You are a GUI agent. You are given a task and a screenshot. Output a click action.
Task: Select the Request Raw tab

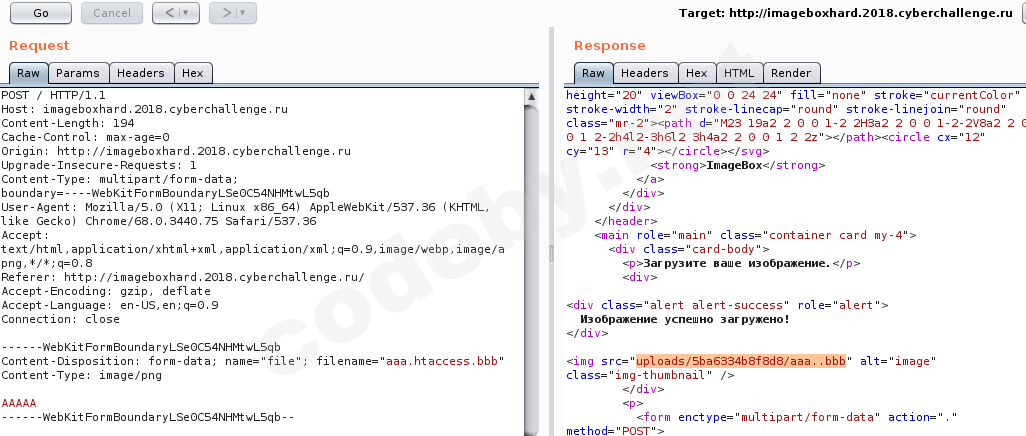[28, 73]
